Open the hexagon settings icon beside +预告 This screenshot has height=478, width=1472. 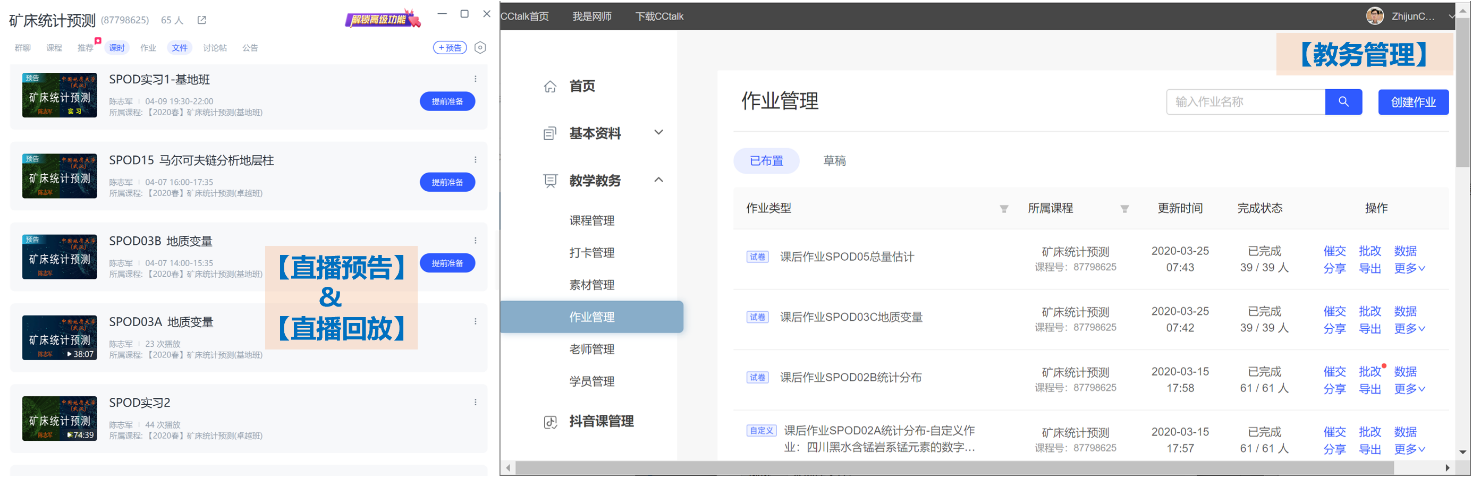[x=480, y=47]
